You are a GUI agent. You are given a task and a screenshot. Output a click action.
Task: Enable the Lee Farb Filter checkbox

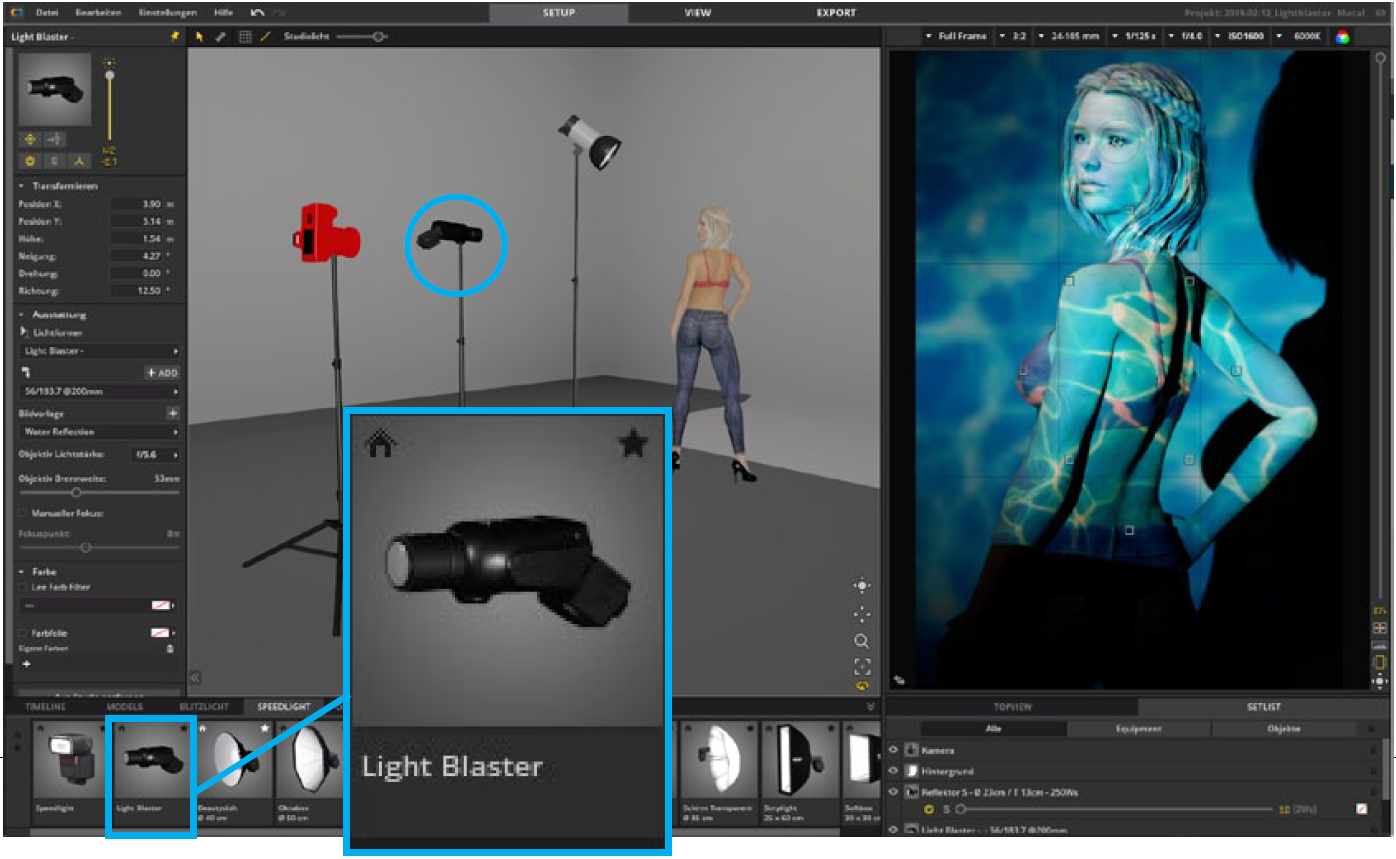tap(24, 587)
